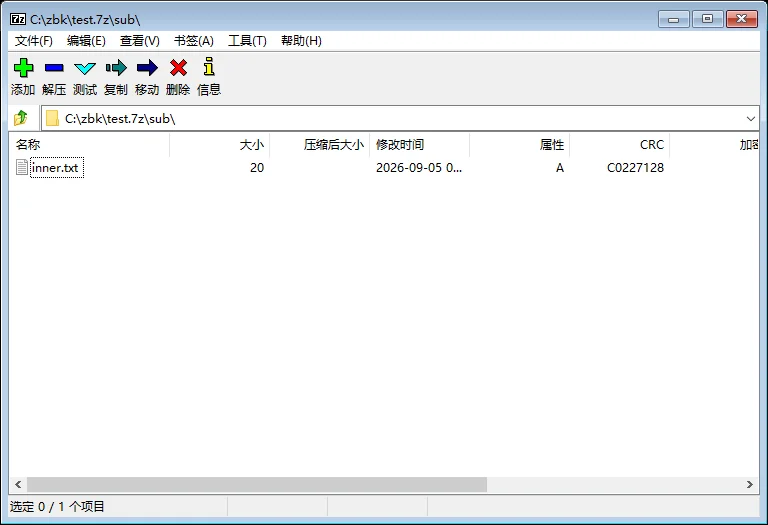The image size is (768, 525).
Task: Sort by the 属性 column header
Action: 519,144
